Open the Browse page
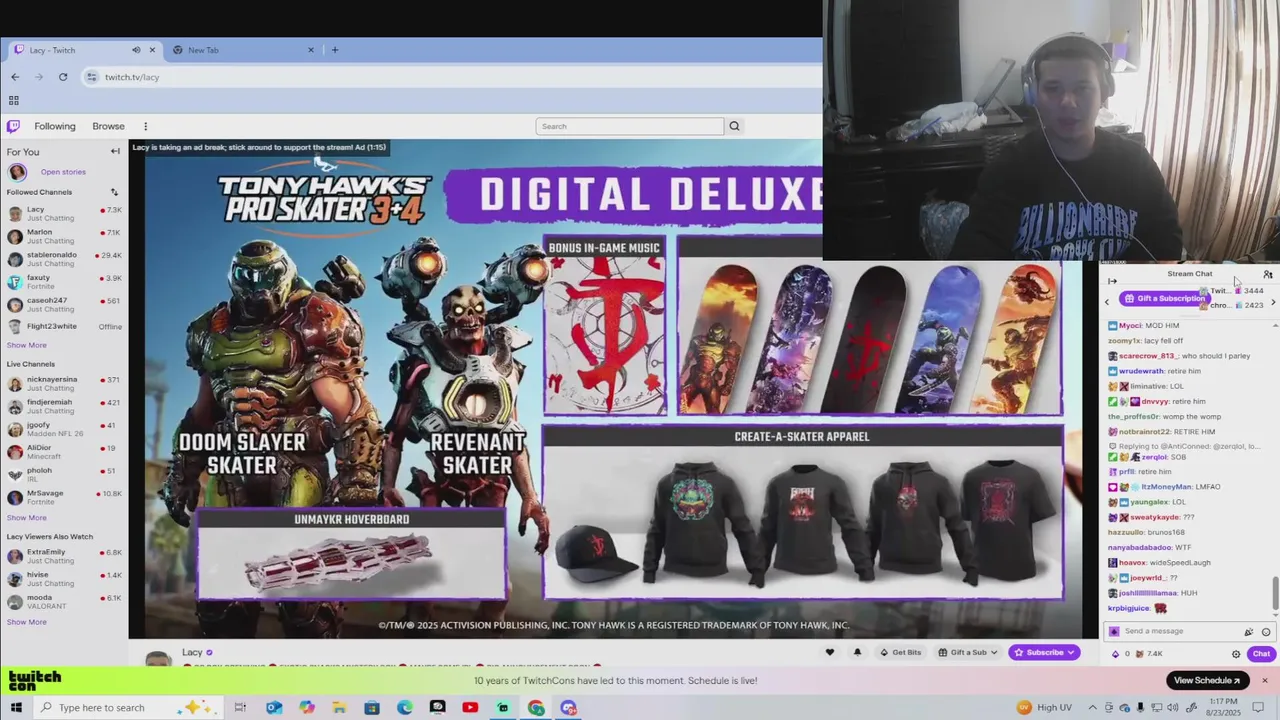The image size is (1280, 720). [108, 126]
